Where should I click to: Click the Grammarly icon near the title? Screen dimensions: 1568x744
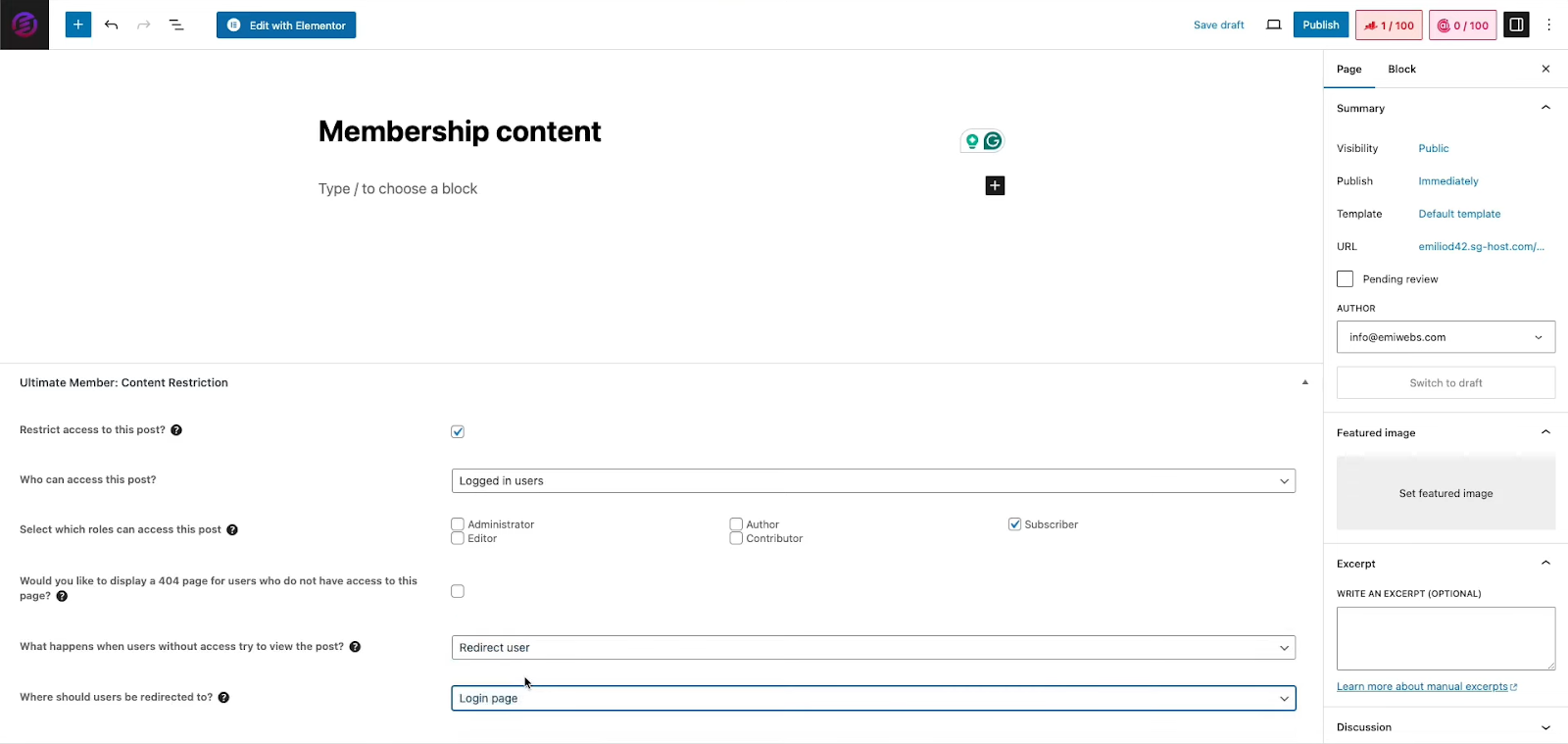(x=993, y=141)
